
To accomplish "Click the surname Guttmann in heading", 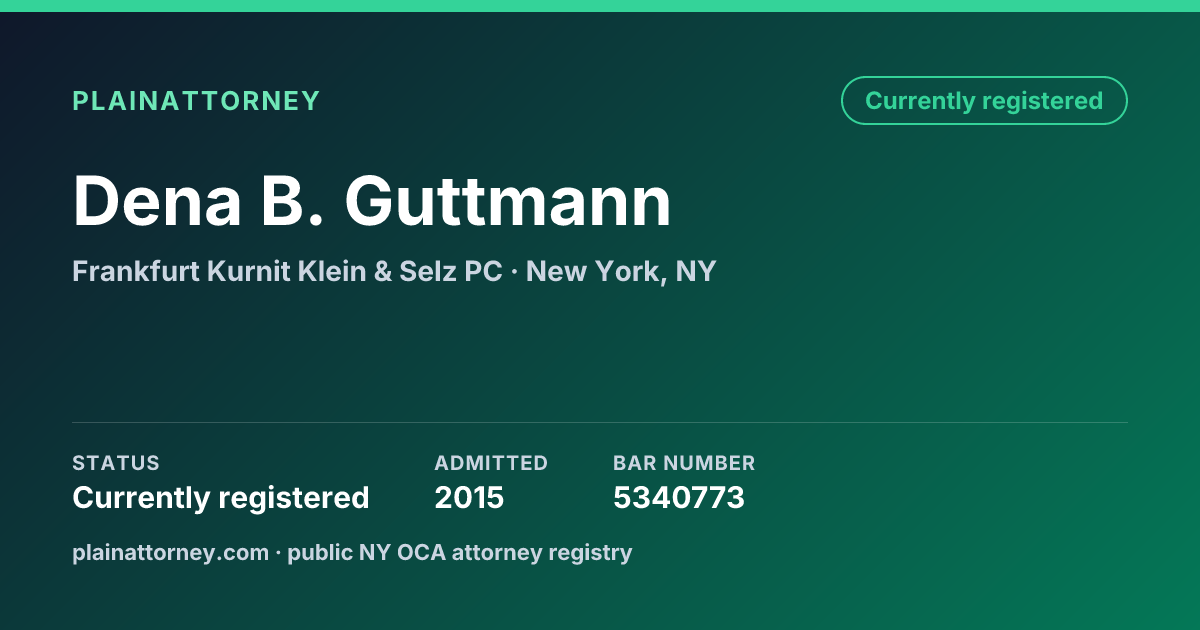I will pyautogui.click(x=508, y=201).
